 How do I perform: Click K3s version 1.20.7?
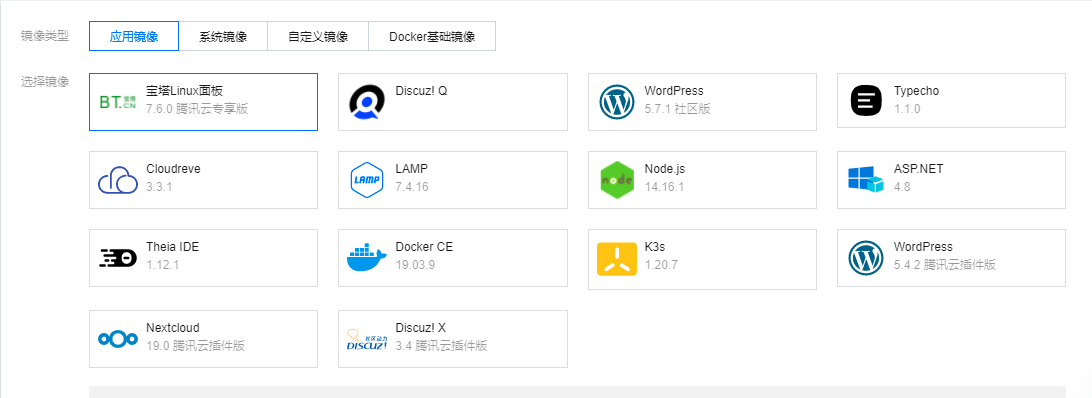(x=661, y=265)
